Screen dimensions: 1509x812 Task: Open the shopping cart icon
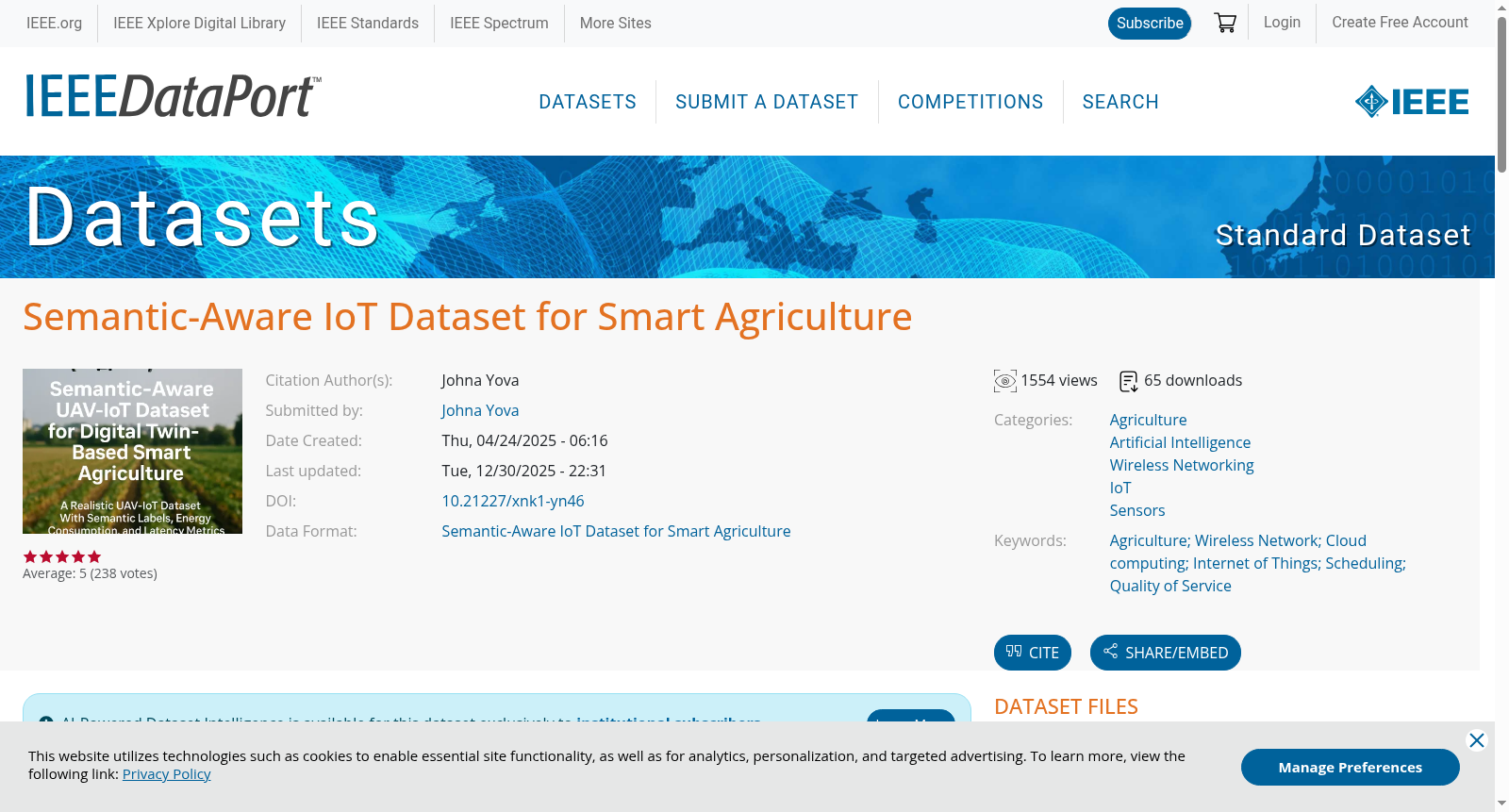click(1225, 23)
